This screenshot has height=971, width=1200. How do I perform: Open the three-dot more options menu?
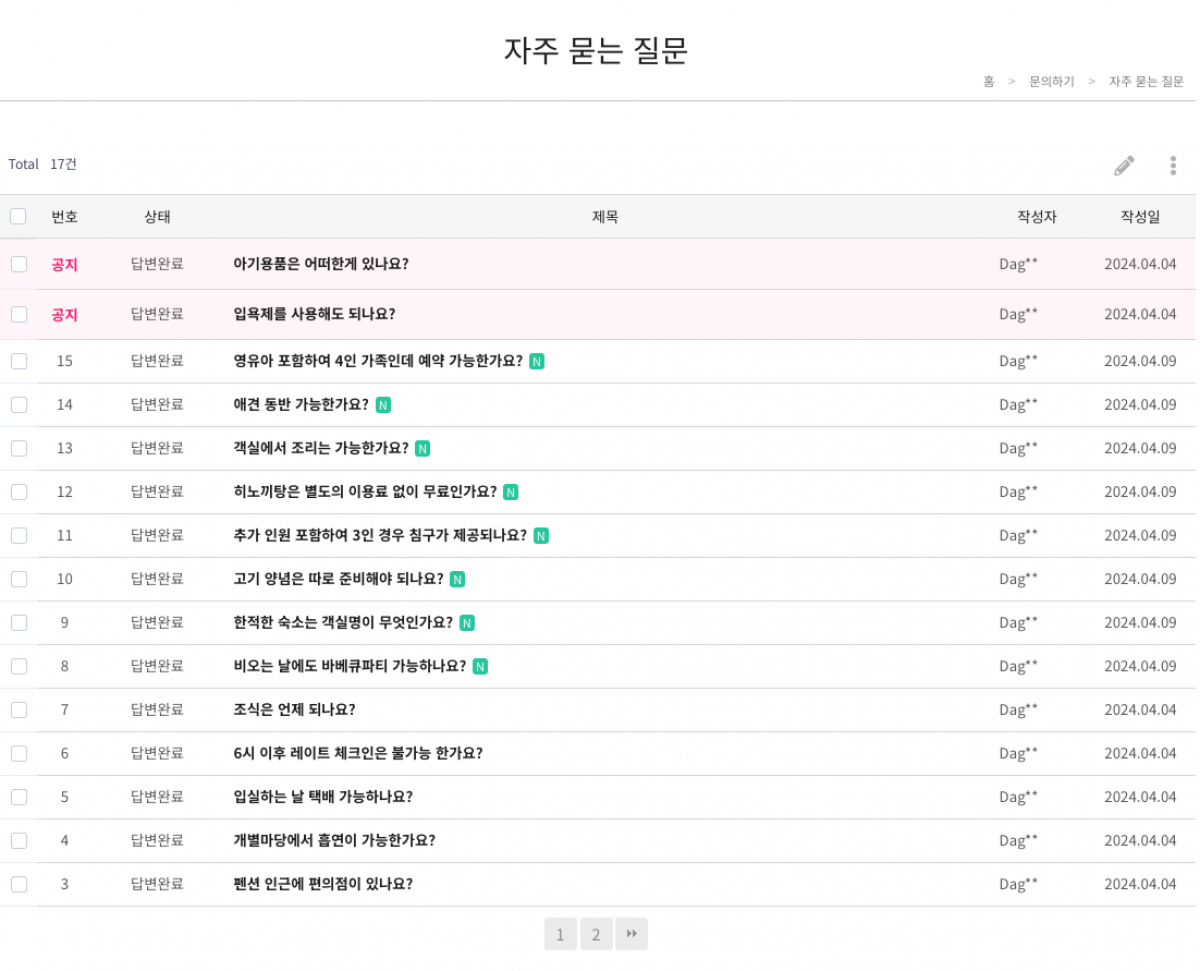[x=1173, y=166]
